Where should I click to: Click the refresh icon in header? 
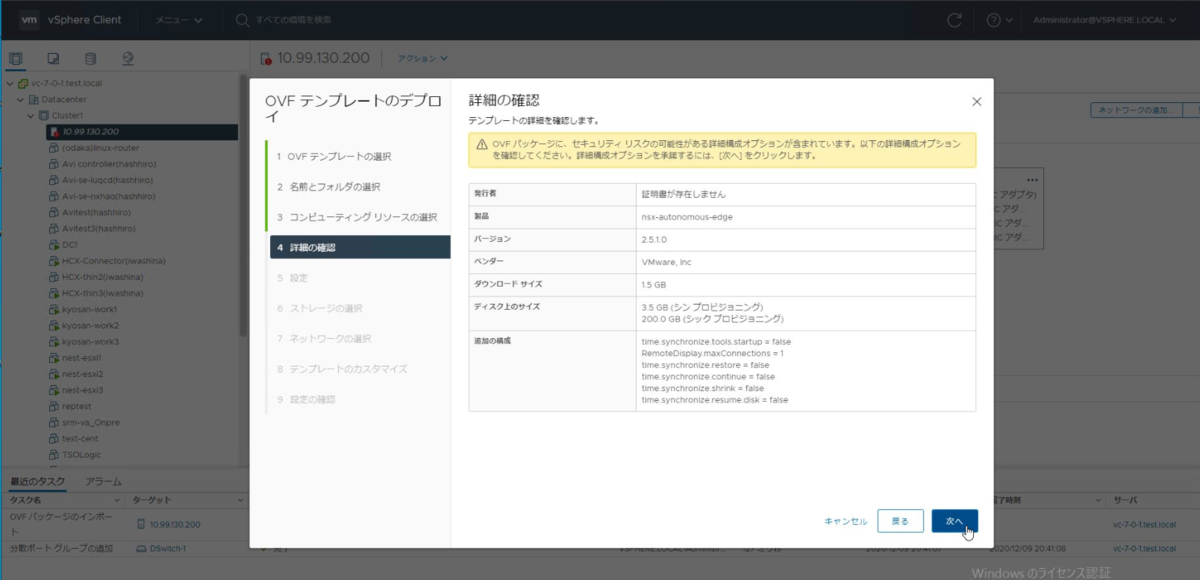pos(955,20)
